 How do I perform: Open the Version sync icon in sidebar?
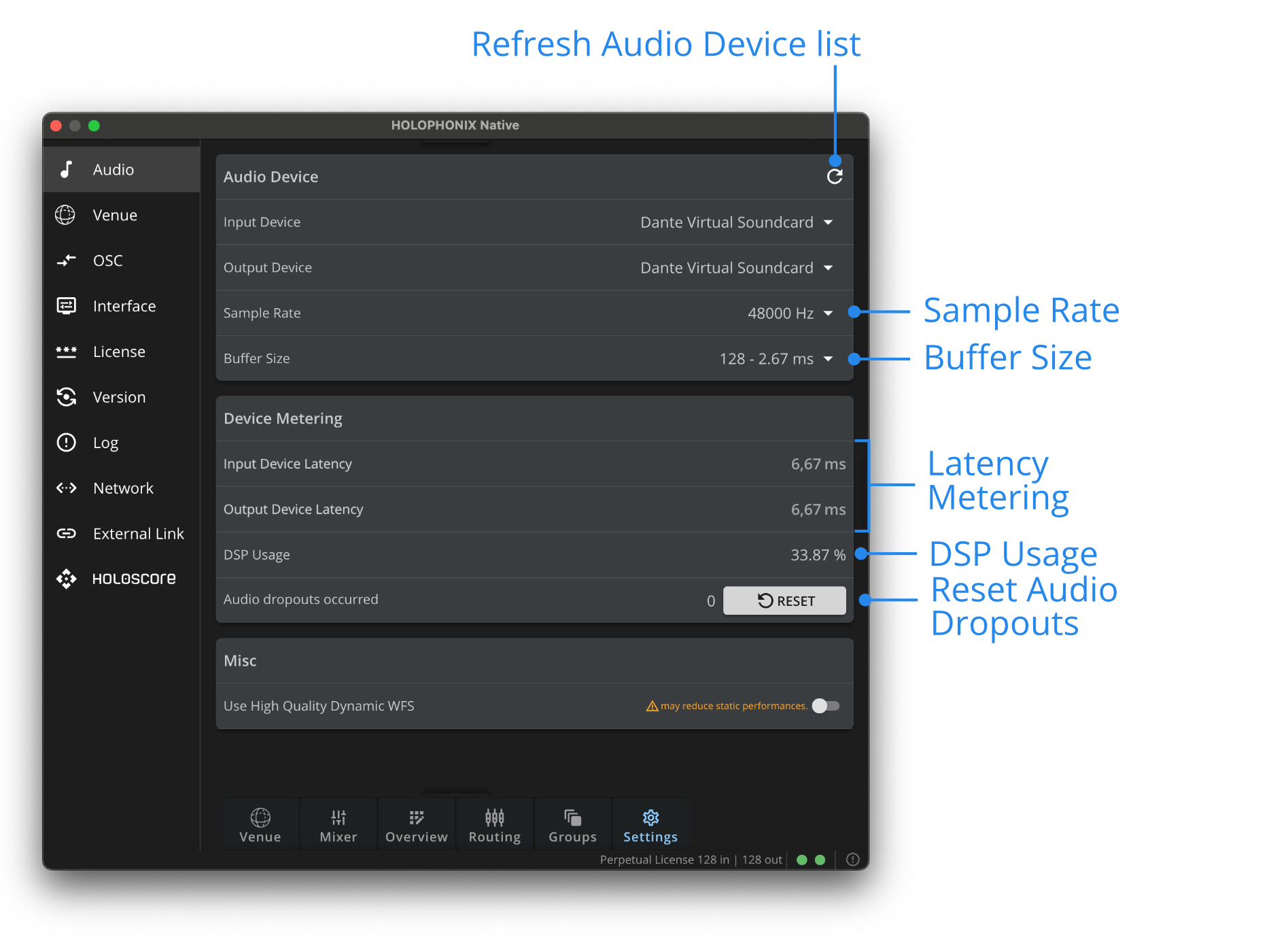(66, 397)
